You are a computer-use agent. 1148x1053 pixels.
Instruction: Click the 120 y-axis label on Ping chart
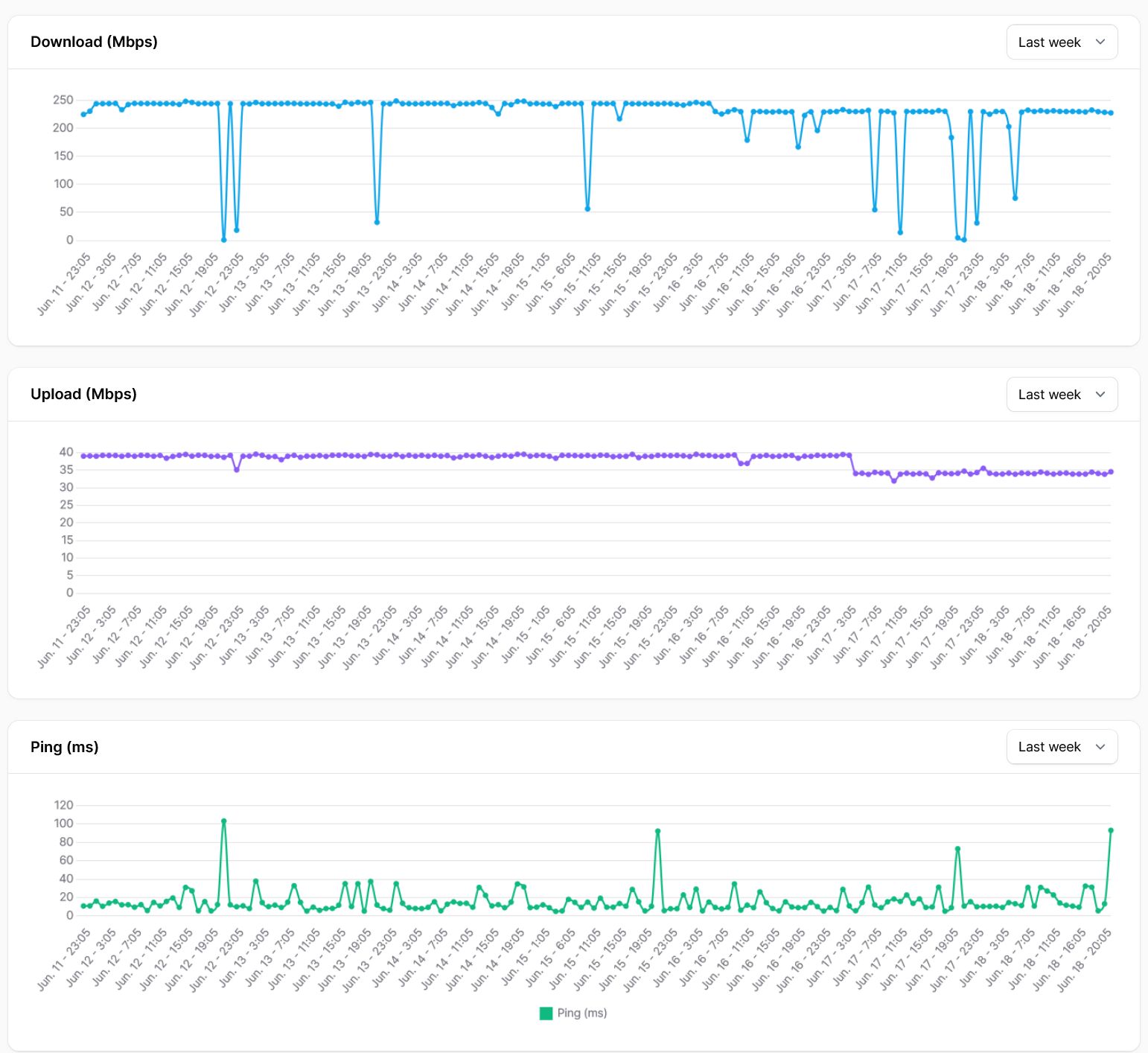(64, 805)
